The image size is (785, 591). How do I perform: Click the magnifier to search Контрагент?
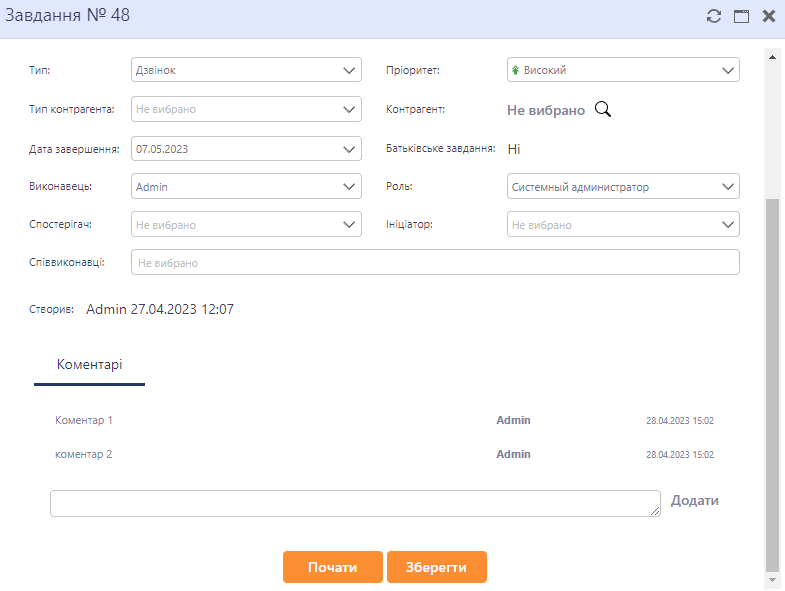603,109
